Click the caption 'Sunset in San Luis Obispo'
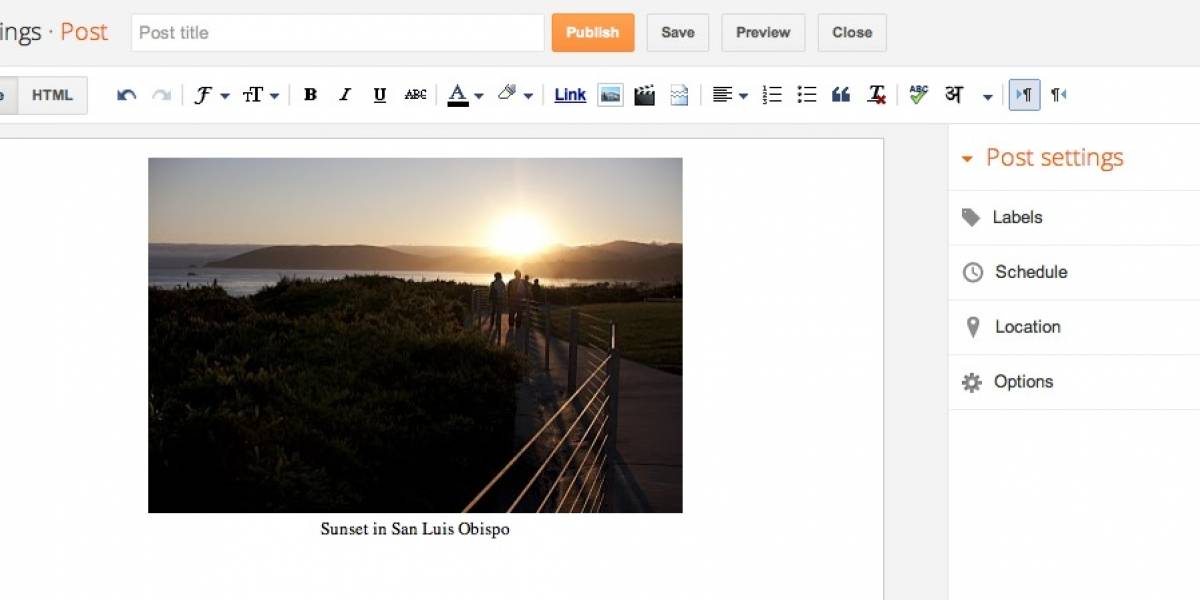Viewport: 1200px width, 600px height. [x=415, y=529]
